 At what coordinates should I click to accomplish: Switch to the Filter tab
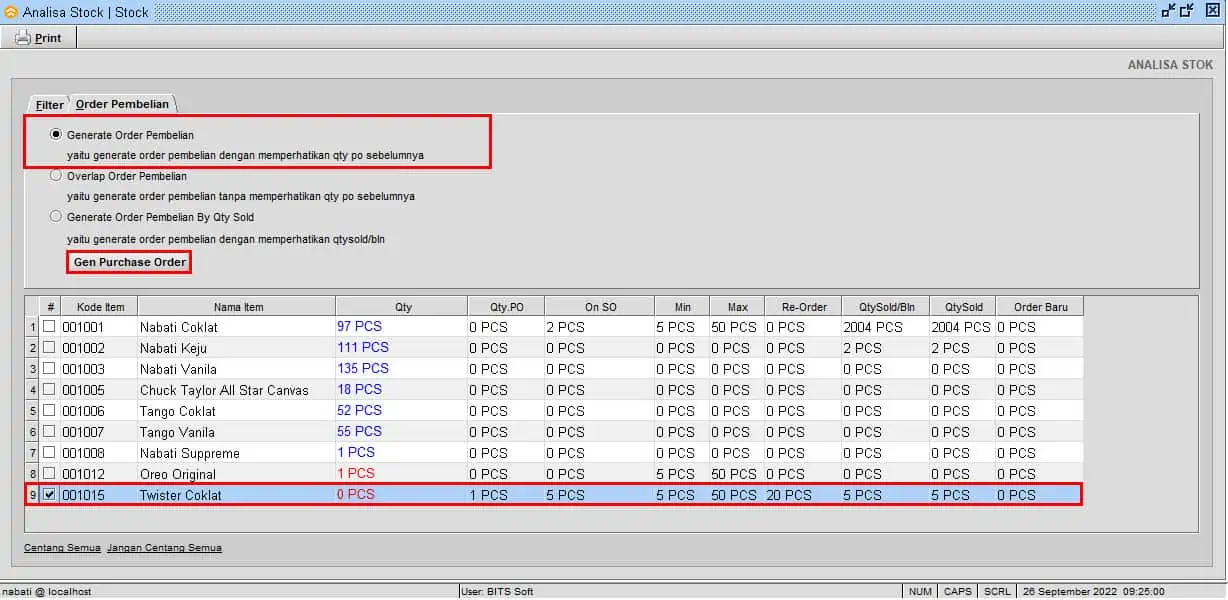[49, 104]
